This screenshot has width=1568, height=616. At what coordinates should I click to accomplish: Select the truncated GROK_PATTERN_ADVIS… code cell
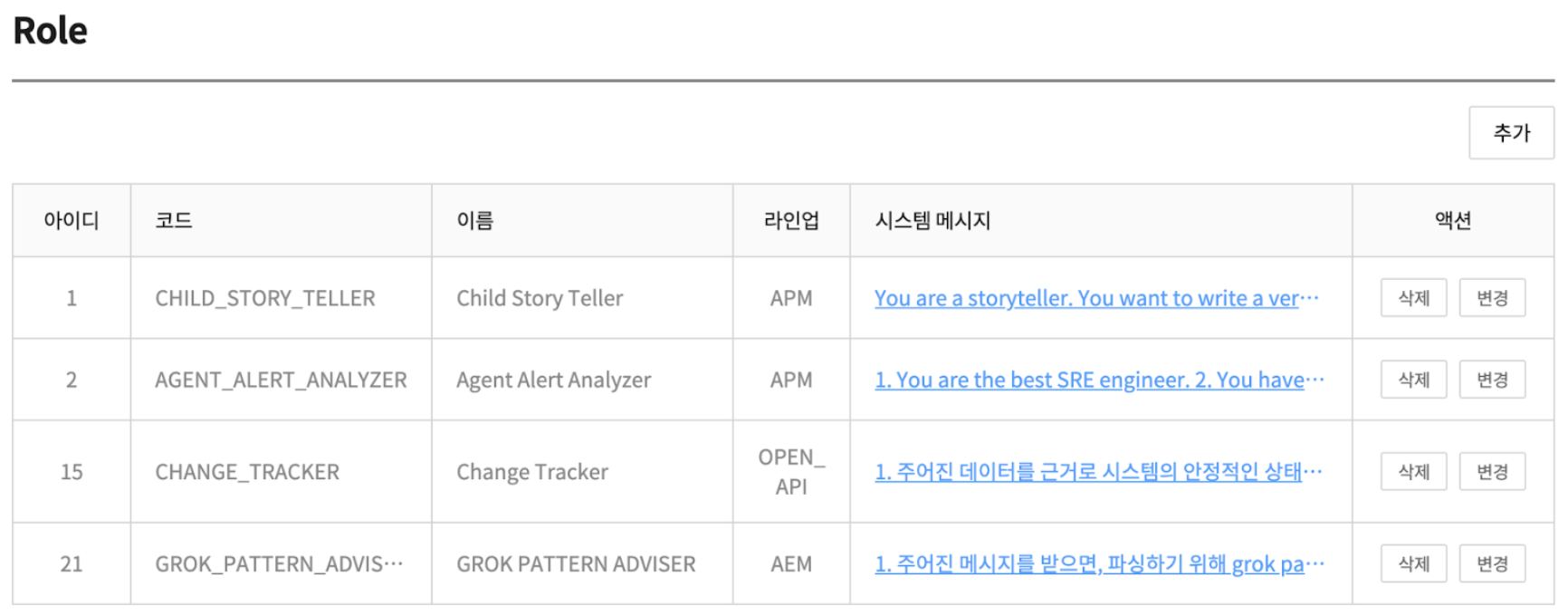pos(279,564)
